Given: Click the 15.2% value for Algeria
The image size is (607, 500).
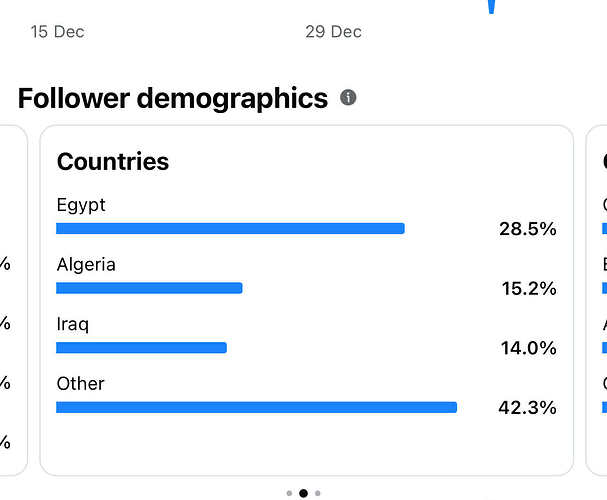Looking at the screenshot, I should pyautogui.click(x=528, y=289).
